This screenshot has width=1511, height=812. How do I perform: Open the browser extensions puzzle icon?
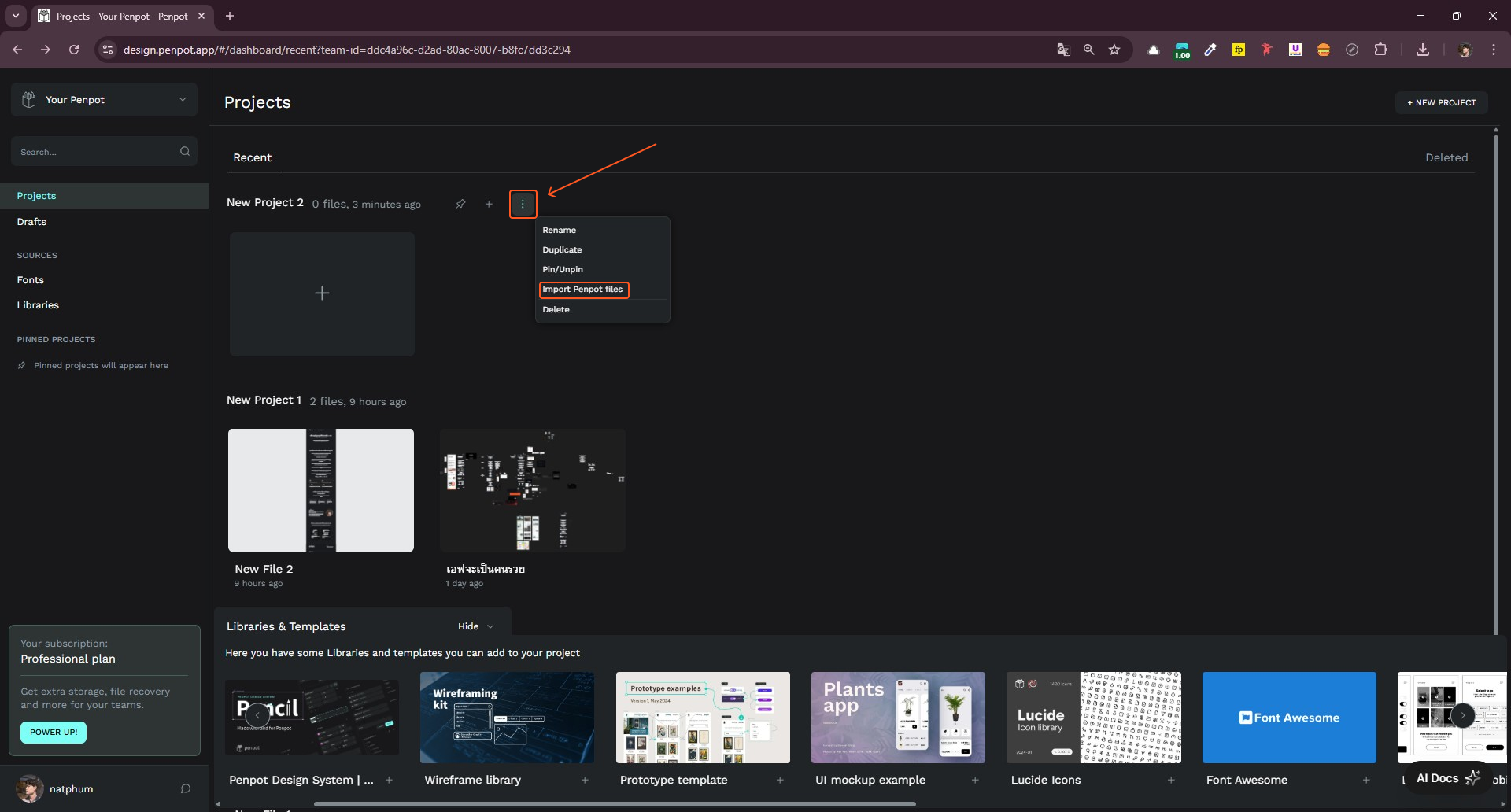1380,50
